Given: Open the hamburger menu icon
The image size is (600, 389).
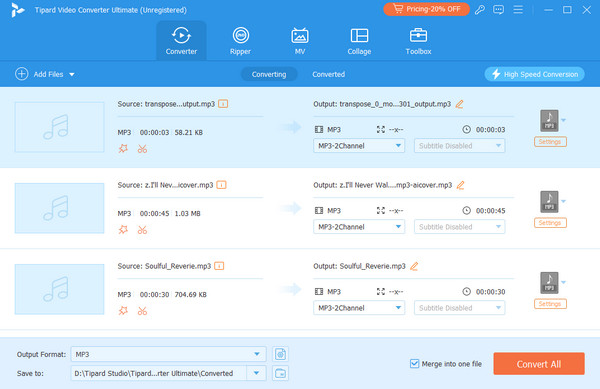Looking at the screenshot, I should click(x=518, y=10).
